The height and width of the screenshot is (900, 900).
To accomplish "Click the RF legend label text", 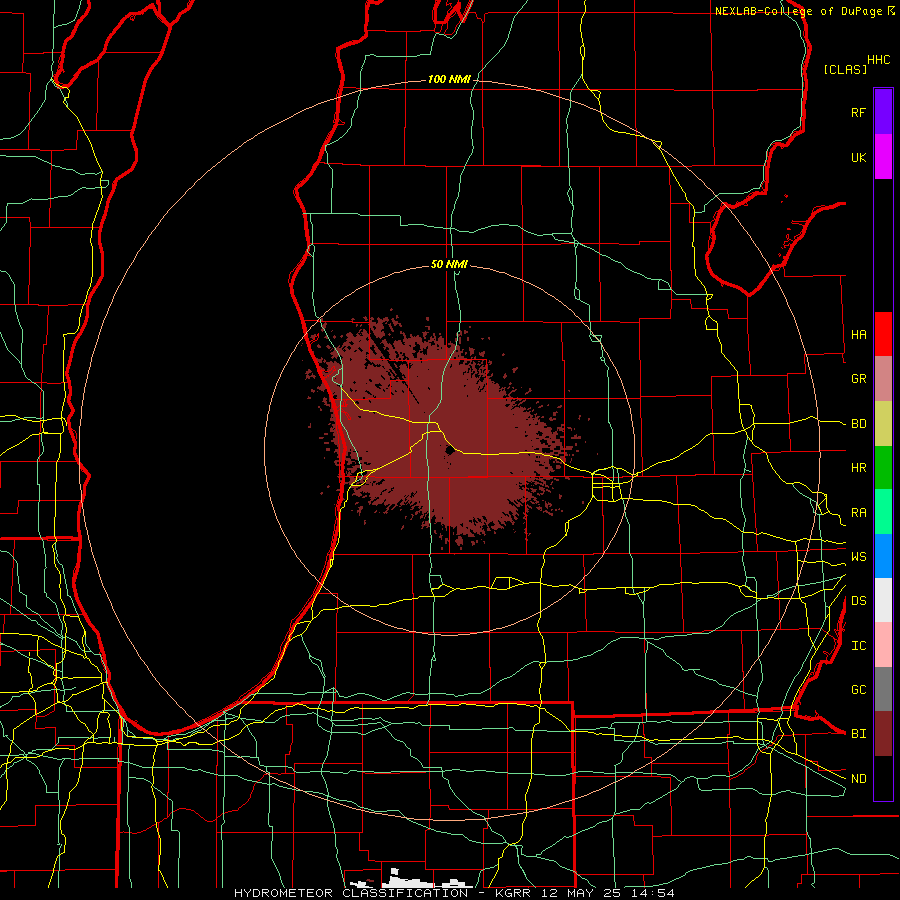I will pyautogui.click(x=858, y=113).
